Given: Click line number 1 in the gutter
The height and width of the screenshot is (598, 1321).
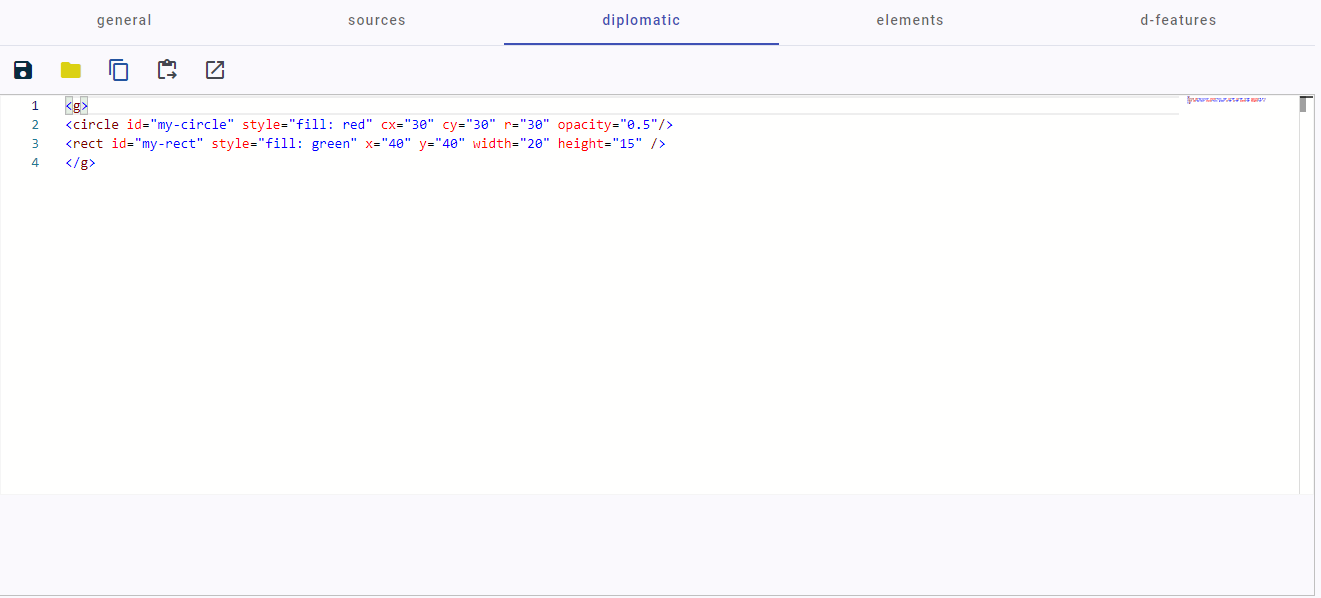Looking at the screenshot, I should point(35,106).
